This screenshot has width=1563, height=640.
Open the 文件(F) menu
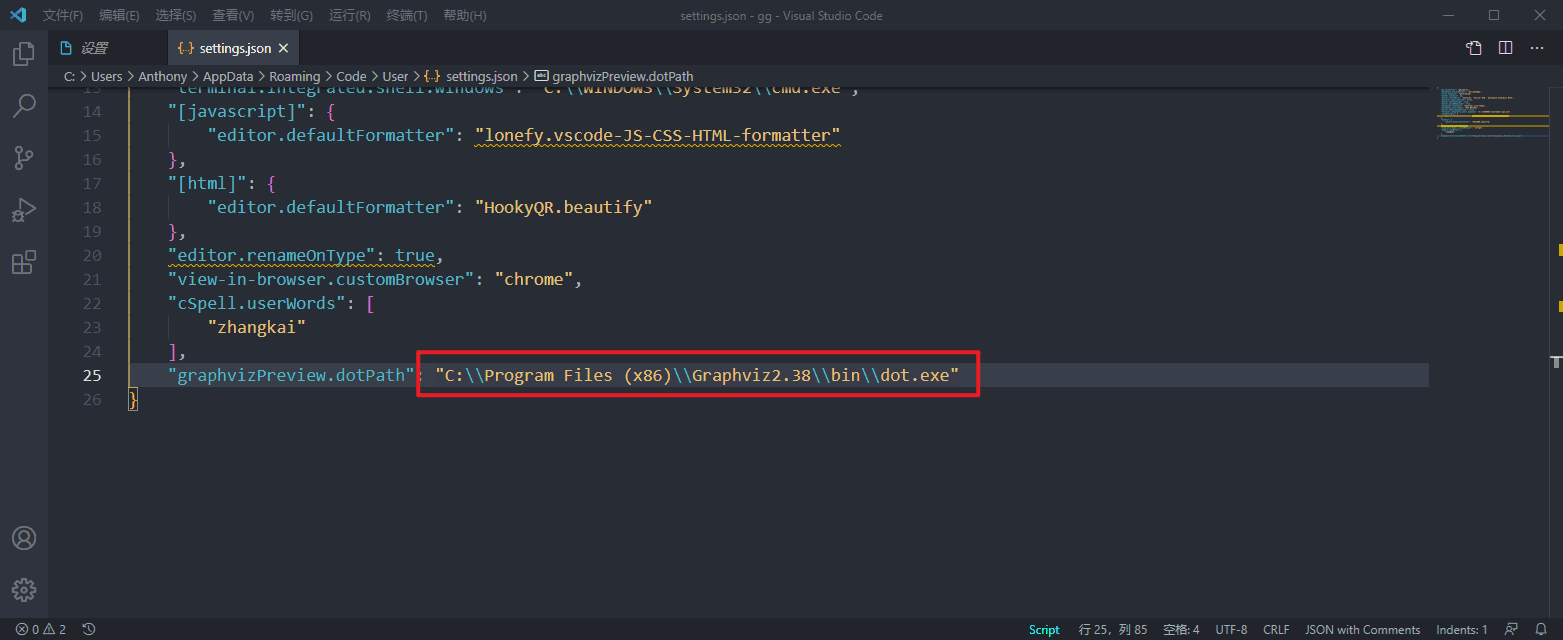63,16
